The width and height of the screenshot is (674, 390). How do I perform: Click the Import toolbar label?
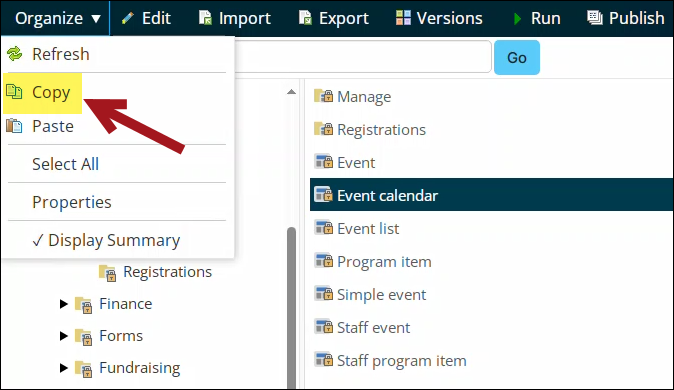[245, 18]
